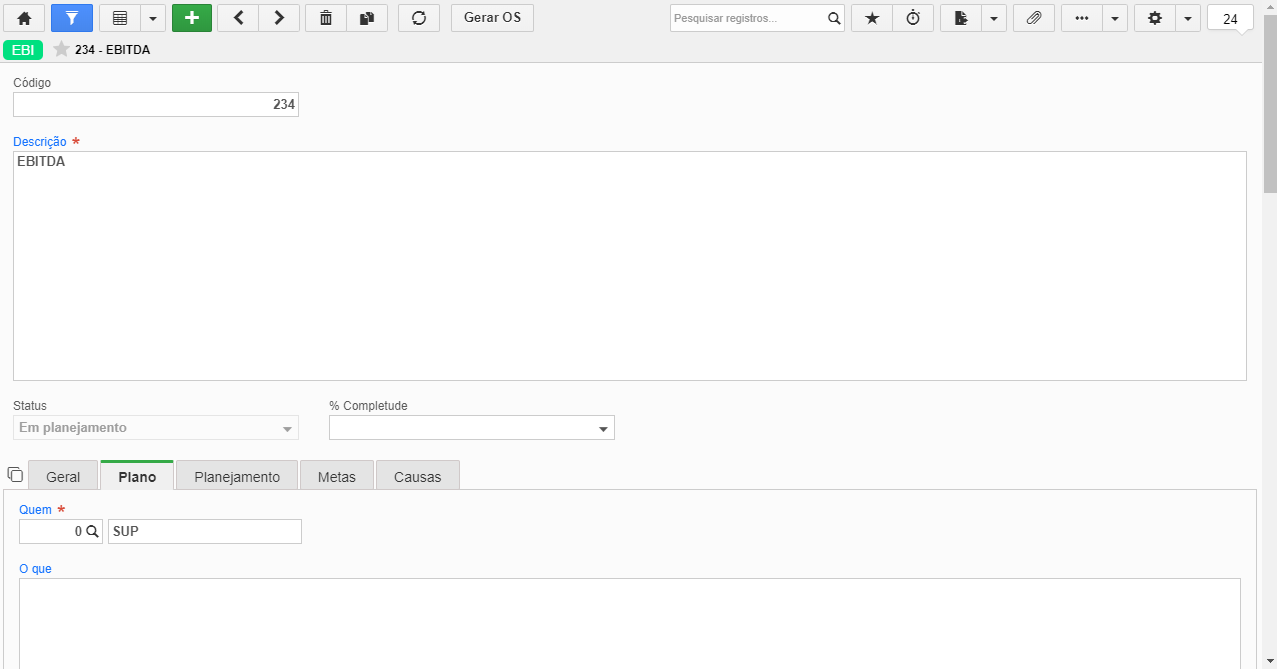
Task: Go to the home screen icon
Action: (24, 18)
